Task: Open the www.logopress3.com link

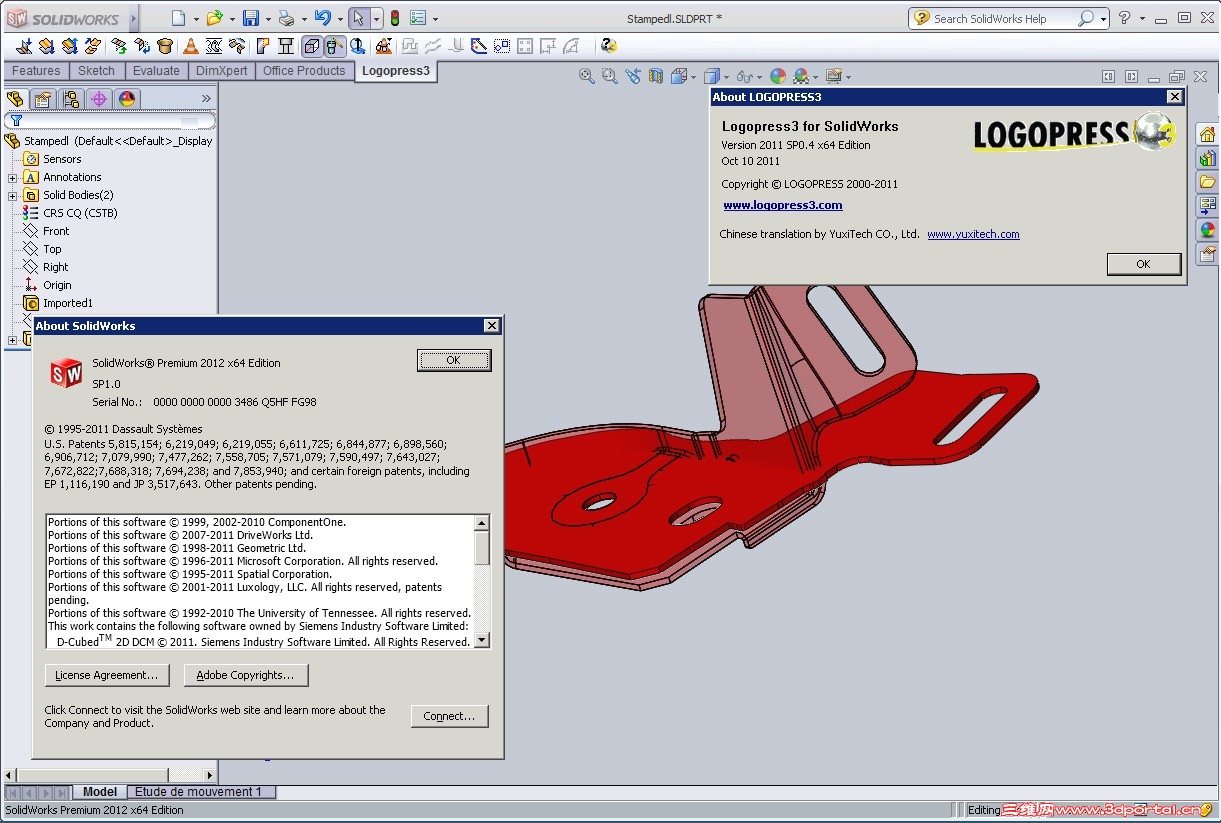Action: pyautogui.click(x=783, y=205)
